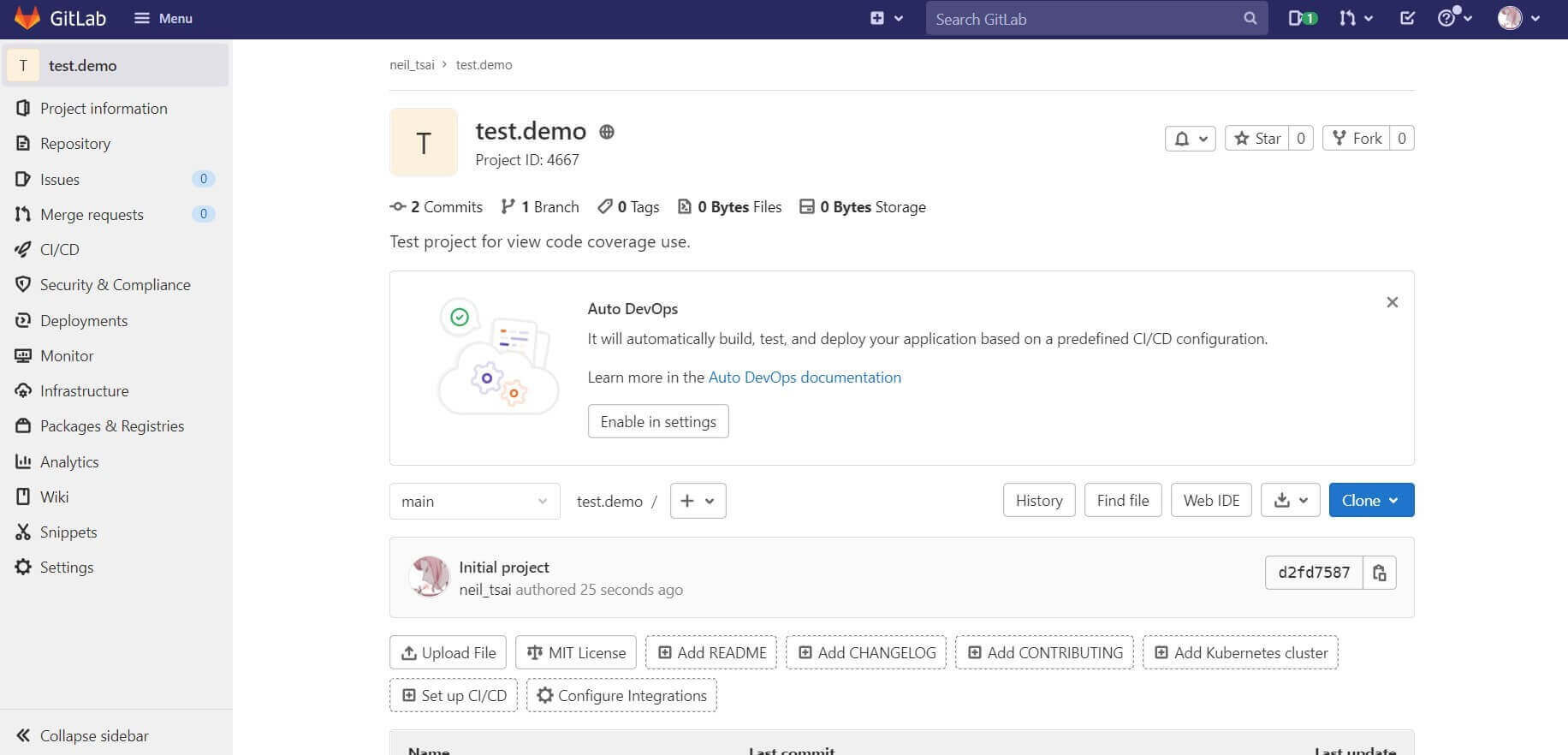Open the fork count 0
This screenshot has height=755, width=1568.
click(x=1401, y=139)
